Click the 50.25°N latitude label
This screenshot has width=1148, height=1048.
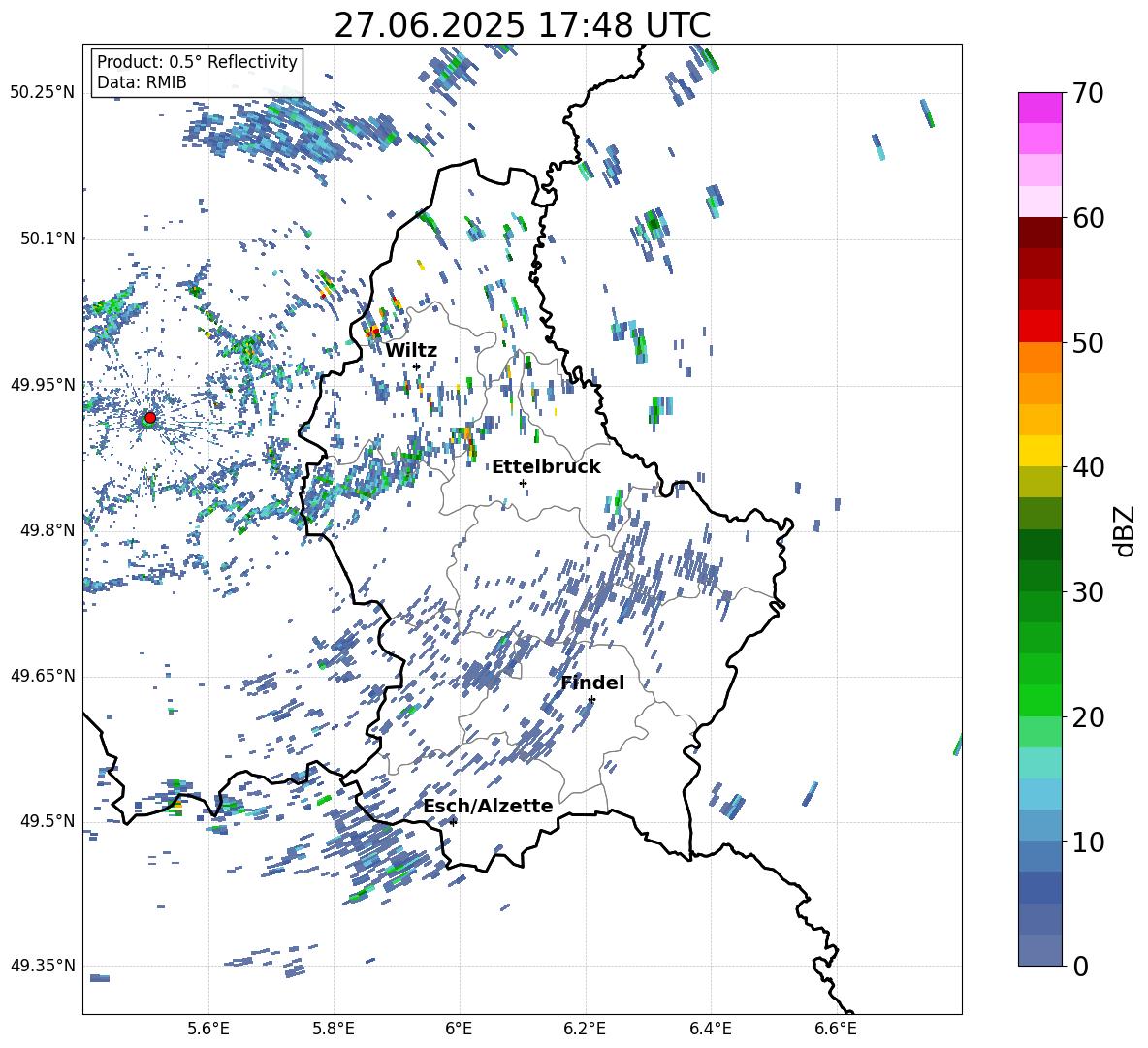point(43,93)
